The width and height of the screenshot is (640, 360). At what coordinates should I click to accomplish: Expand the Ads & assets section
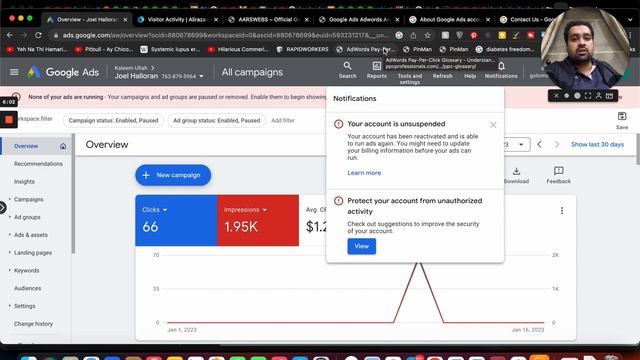pos(10,235)
